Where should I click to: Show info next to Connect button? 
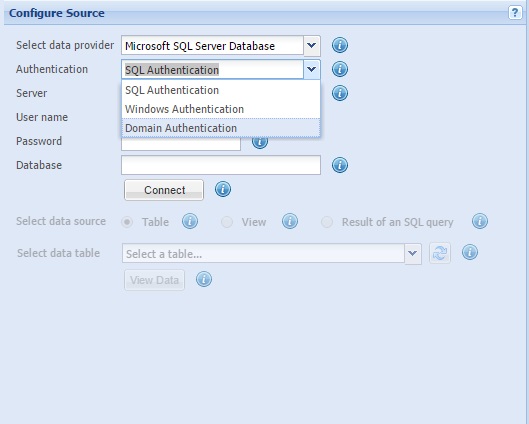pyautogui.click(x=223, y=189)
